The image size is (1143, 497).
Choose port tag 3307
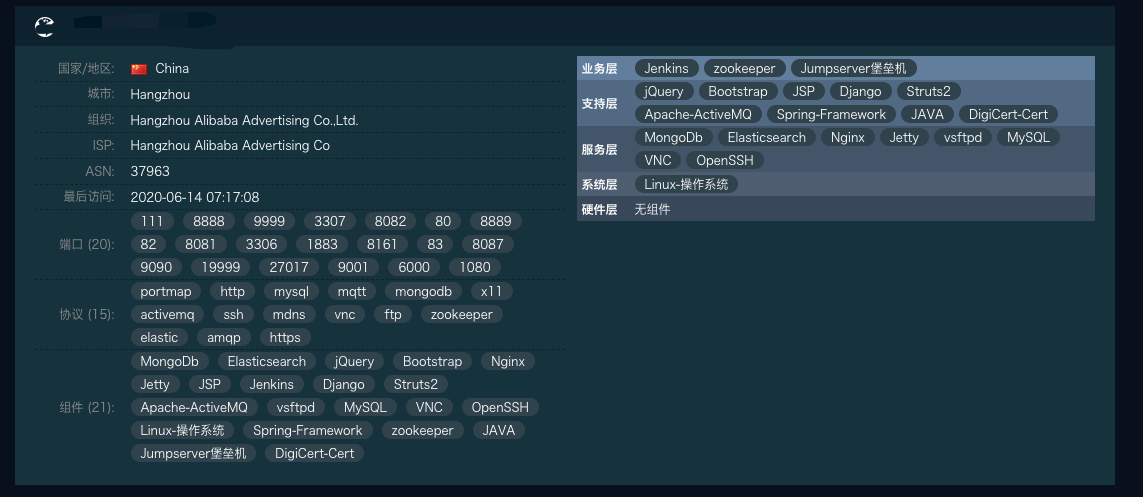click(x=329, y=221)
